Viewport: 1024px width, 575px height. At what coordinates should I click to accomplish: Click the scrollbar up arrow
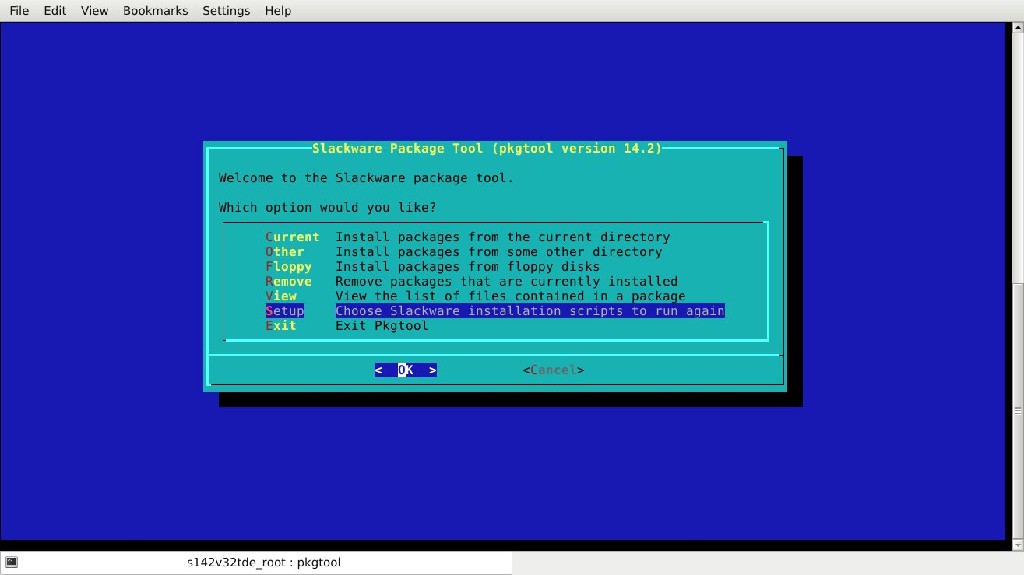click(1017, 27)
